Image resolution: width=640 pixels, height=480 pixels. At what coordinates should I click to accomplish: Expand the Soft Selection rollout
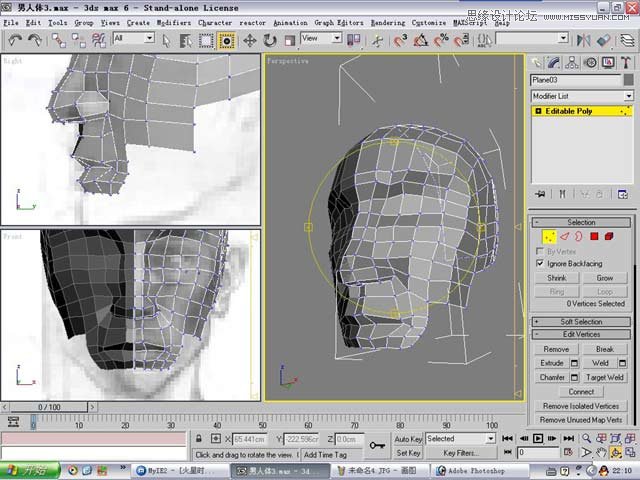pos(581,322)
